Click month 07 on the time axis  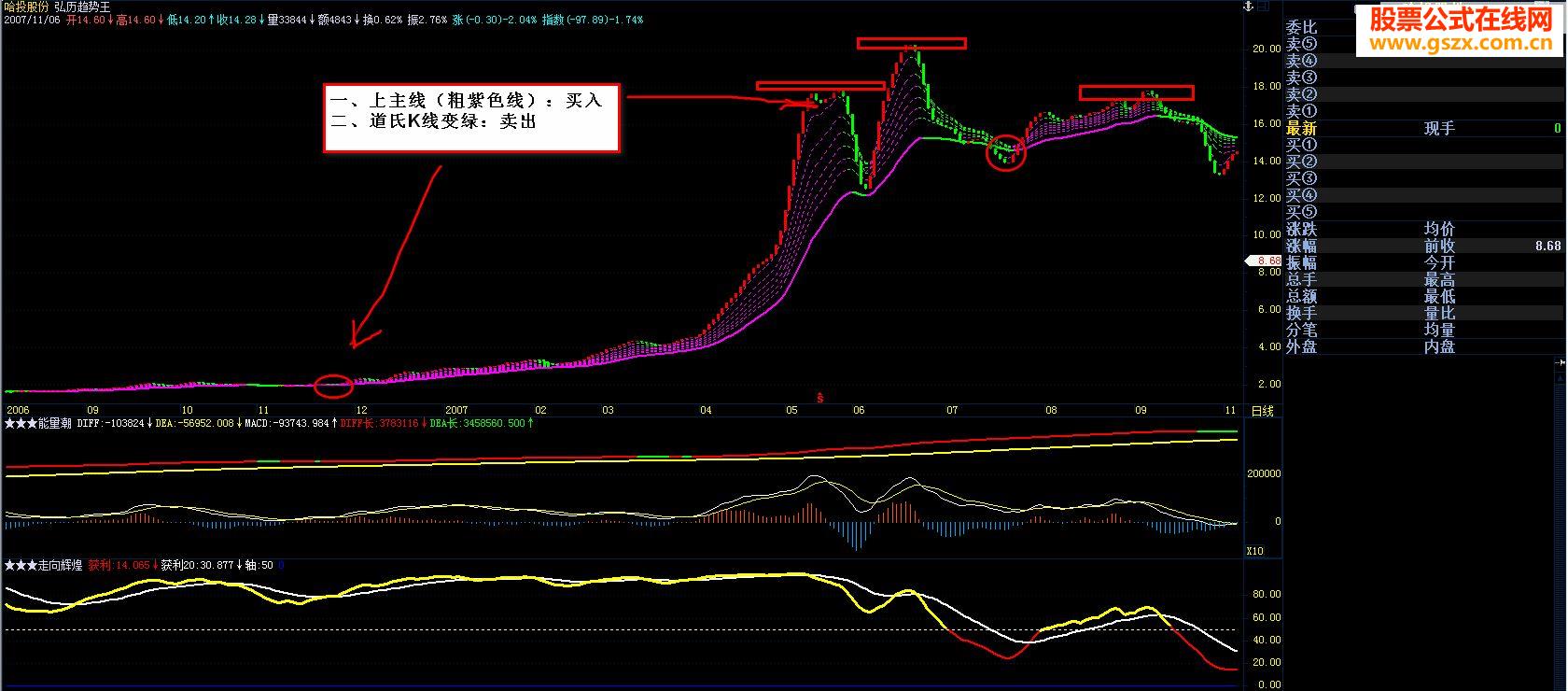tap(952, 410)
